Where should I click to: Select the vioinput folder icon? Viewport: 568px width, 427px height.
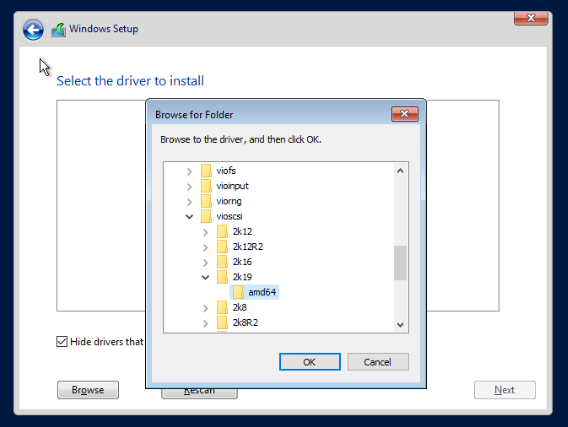pos(206,186)
